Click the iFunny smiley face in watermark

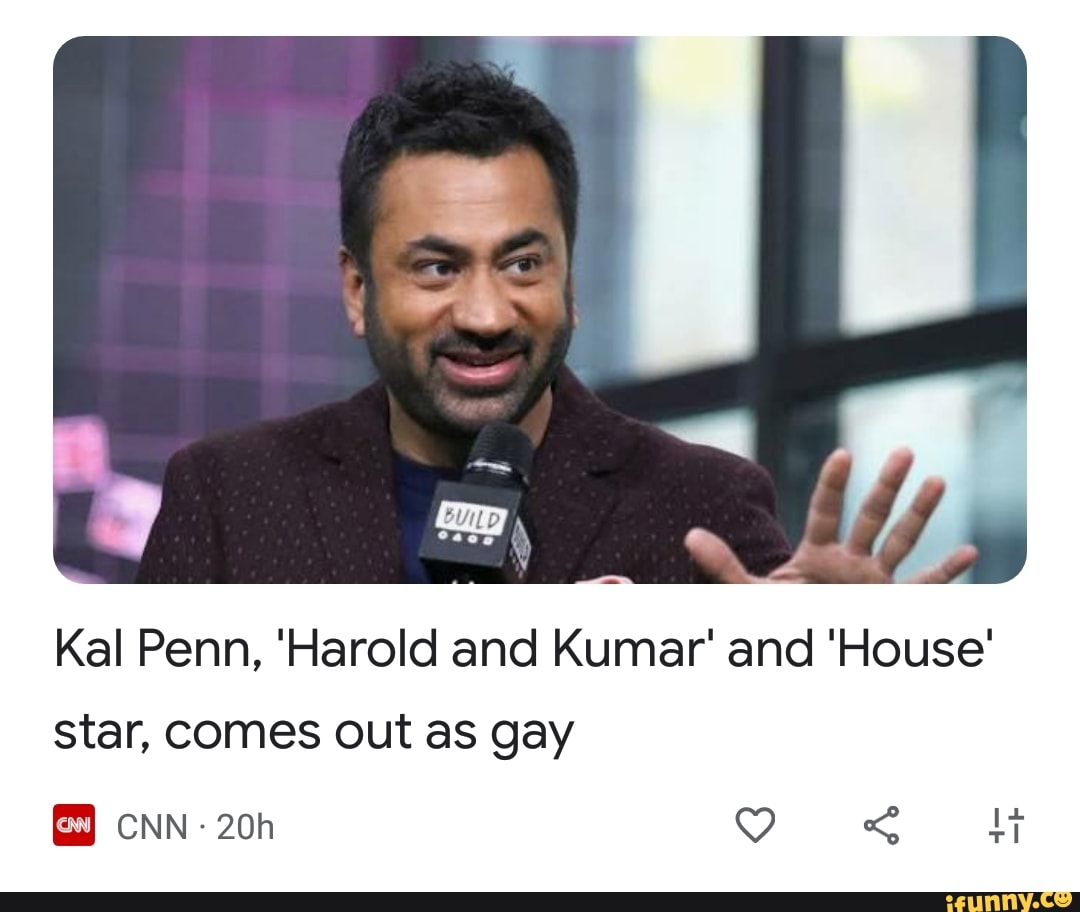[x=1066, y=900]
